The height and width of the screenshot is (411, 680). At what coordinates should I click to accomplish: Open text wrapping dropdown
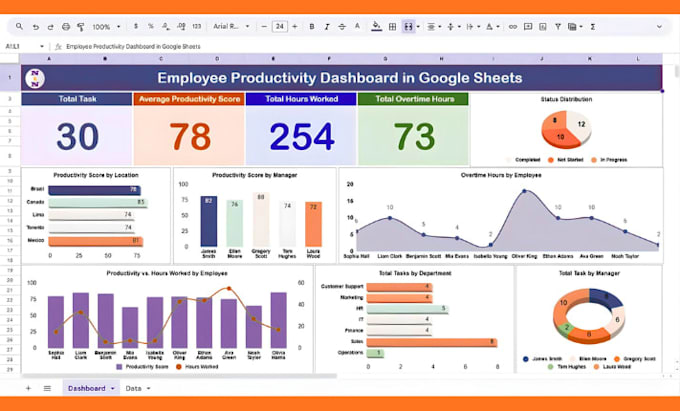coord(473,26)
